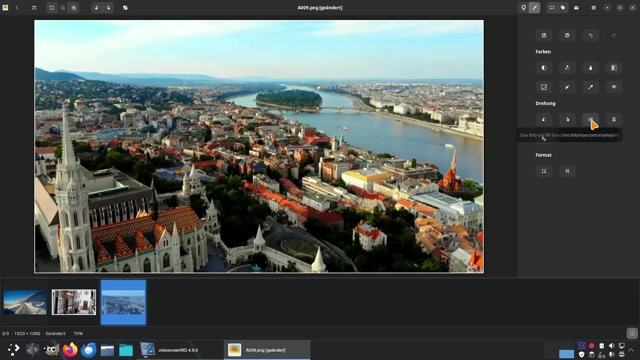
Task: Open the teal file manager folder in taskbar
Action: 126,350
